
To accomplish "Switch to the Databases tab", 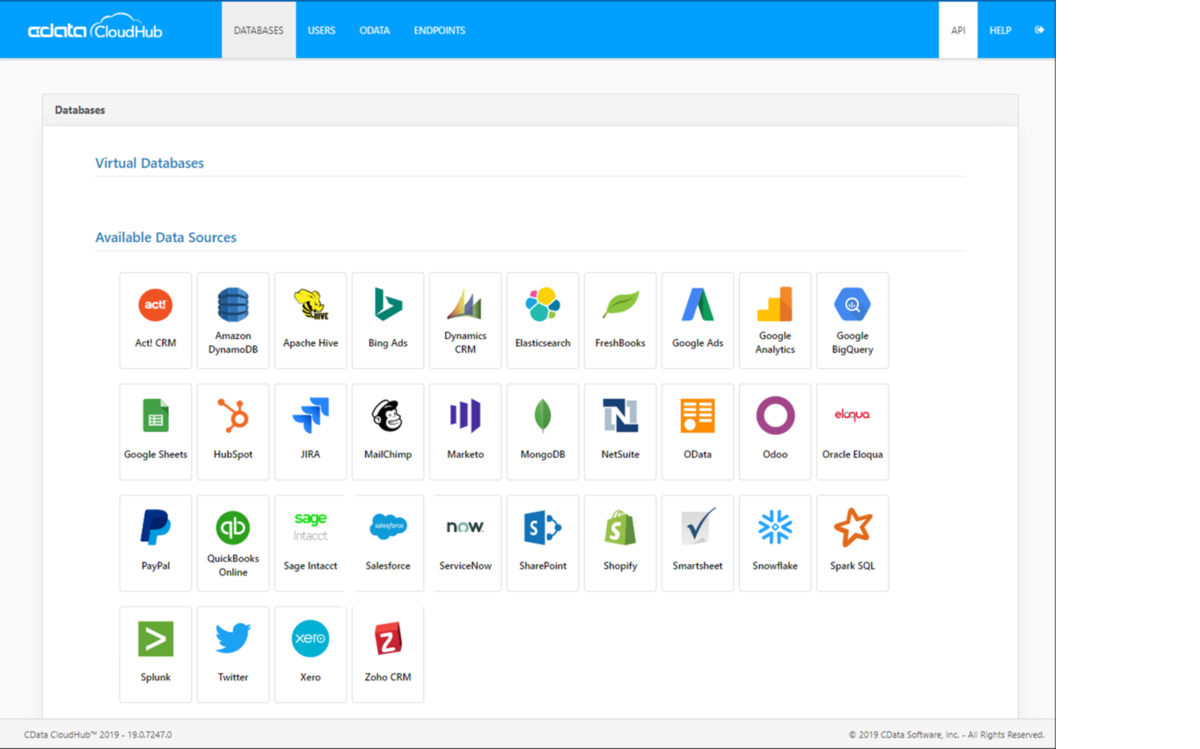I will (x=259, y=30).
